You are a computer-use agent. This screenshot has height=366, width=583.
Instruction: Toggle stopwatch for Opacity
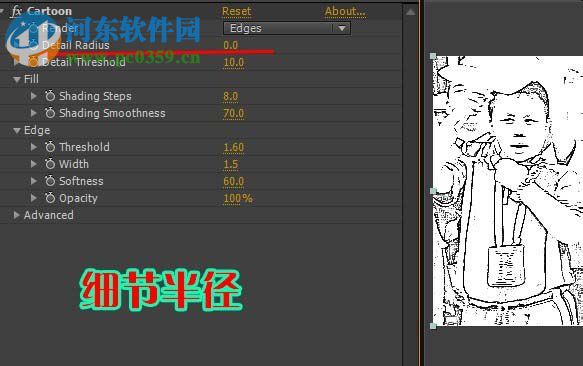50,198
